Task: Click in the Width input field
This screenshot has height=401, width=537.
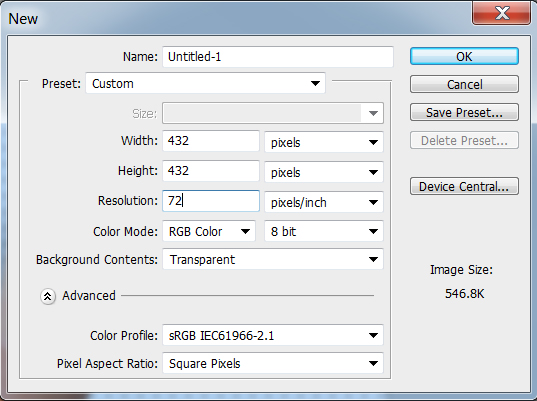Action: [211, 141]
